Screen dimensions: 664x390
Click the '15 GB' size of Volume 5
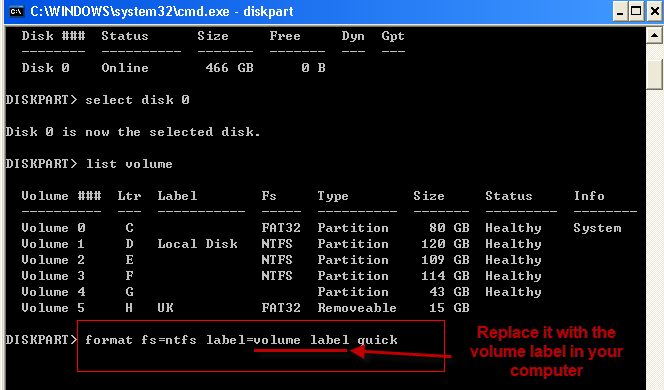tap(449, 308)
